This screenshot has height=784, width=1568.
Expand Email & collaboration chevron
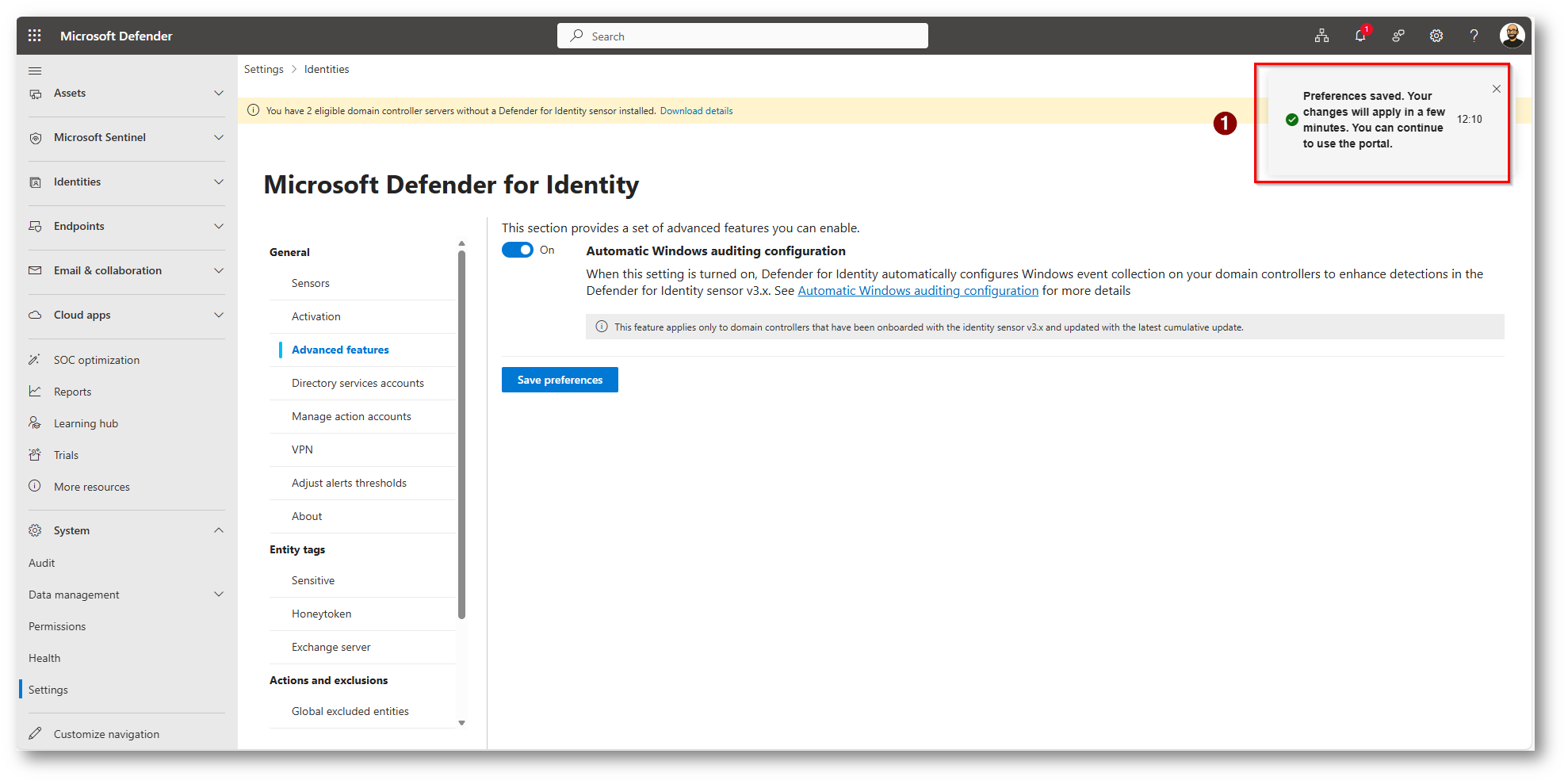pos(219,271)
